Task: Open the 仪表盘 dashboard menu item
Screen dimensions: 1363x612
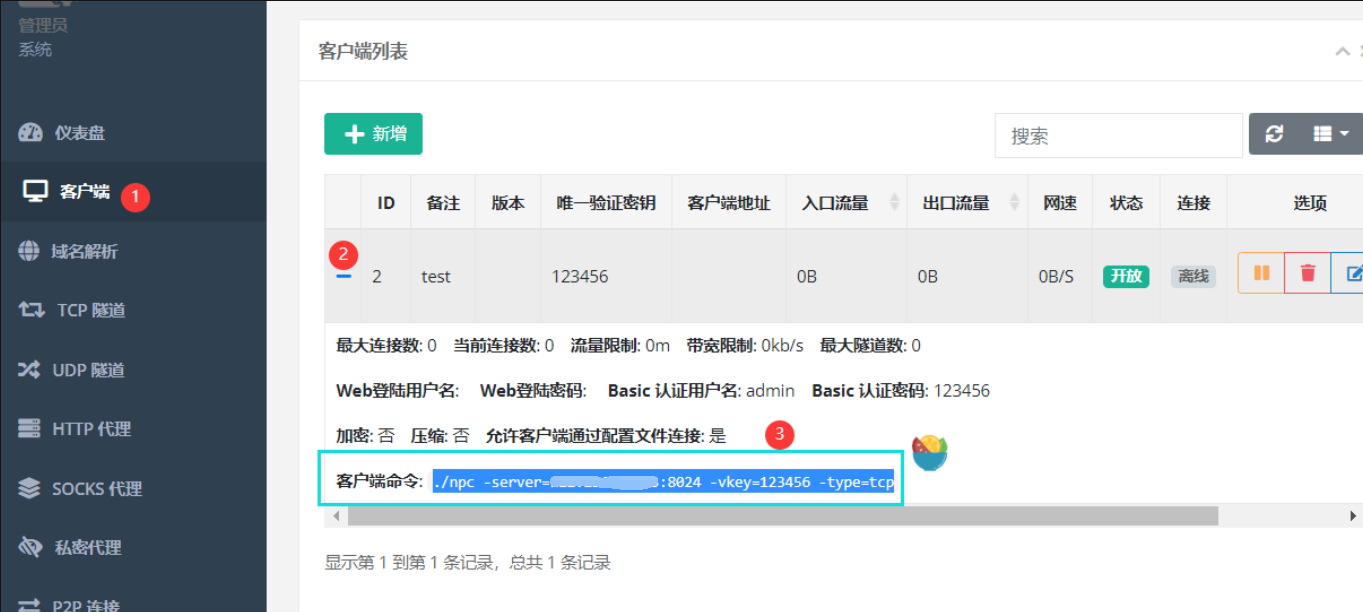Action: [x=133, y=133]
